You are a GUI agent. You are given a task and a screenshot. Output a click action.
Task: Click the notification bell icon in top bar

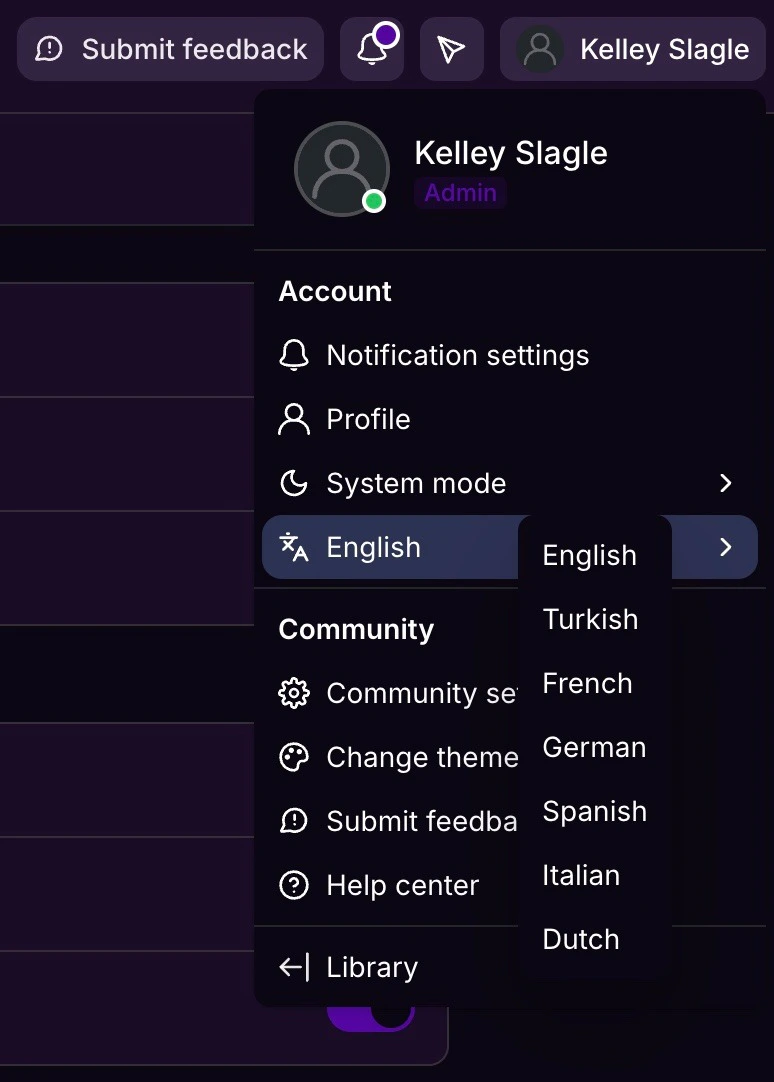click(x=371, y=49)
